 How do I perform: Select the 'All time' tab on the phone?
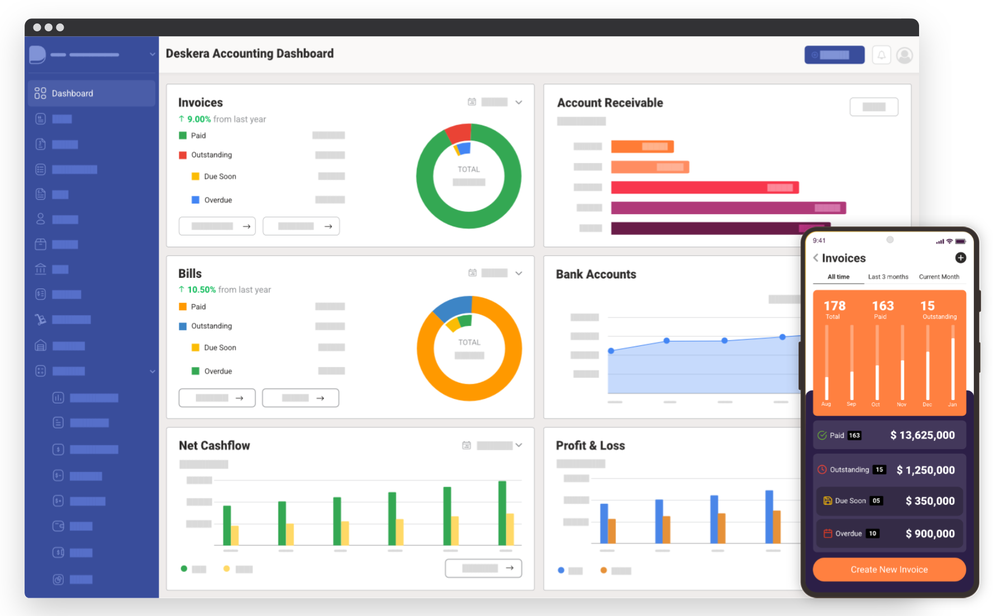tap(838, 277)
